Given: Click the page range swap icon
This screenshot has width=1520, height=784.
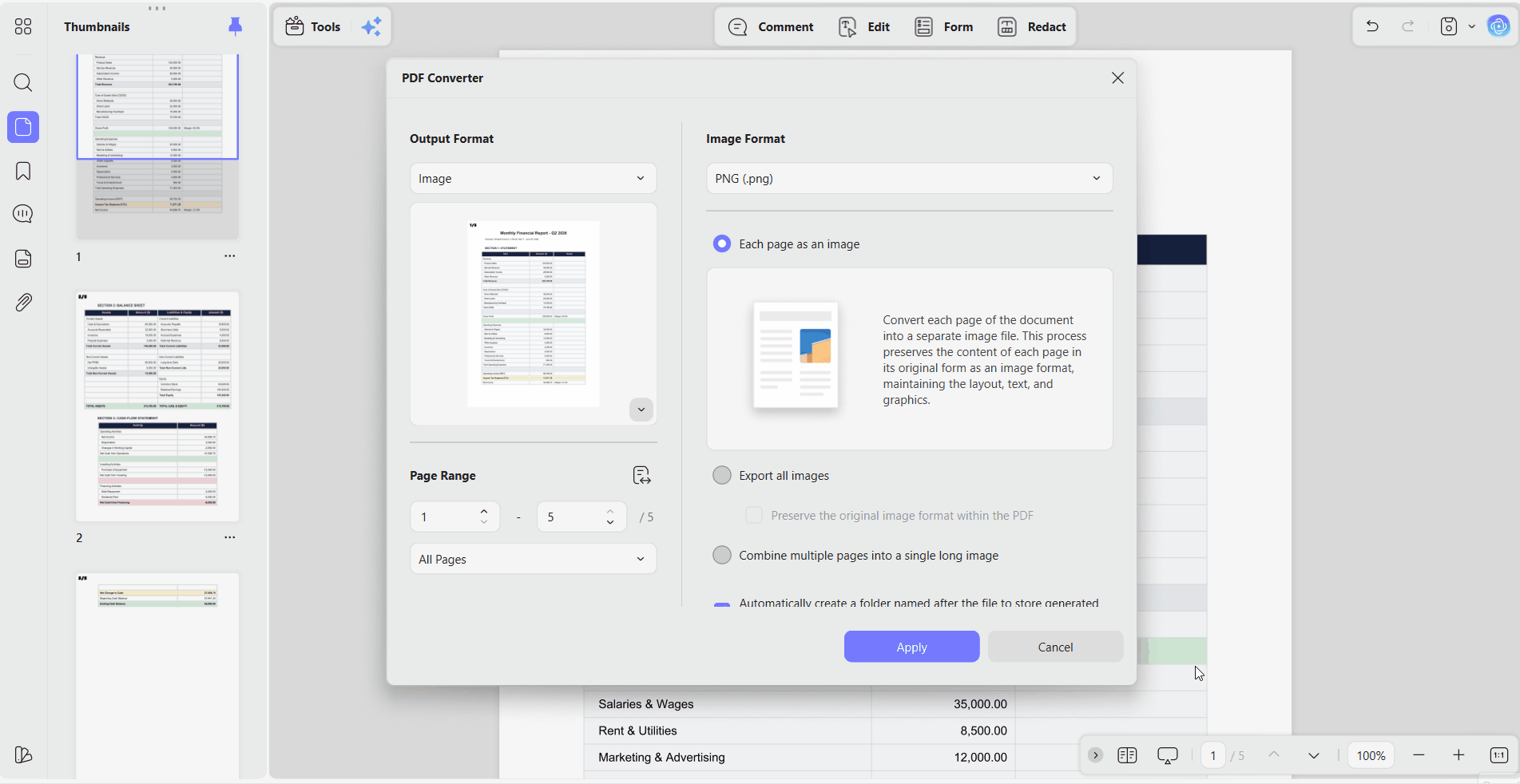Looking at the screenshot, I should click(641, 476).
